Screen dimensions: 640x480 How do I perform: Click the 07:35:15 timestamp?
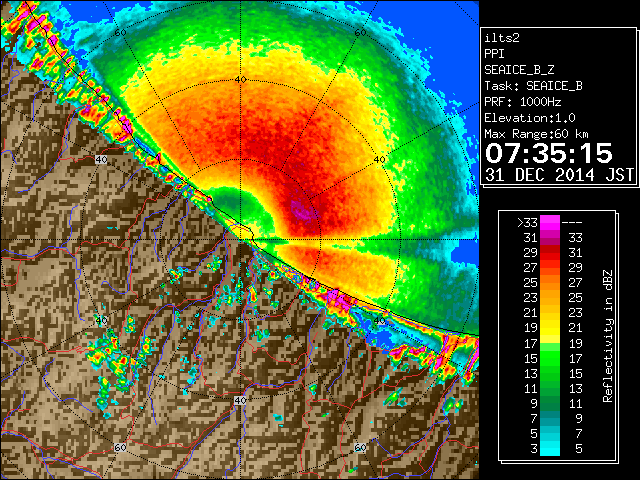(549, 153)
